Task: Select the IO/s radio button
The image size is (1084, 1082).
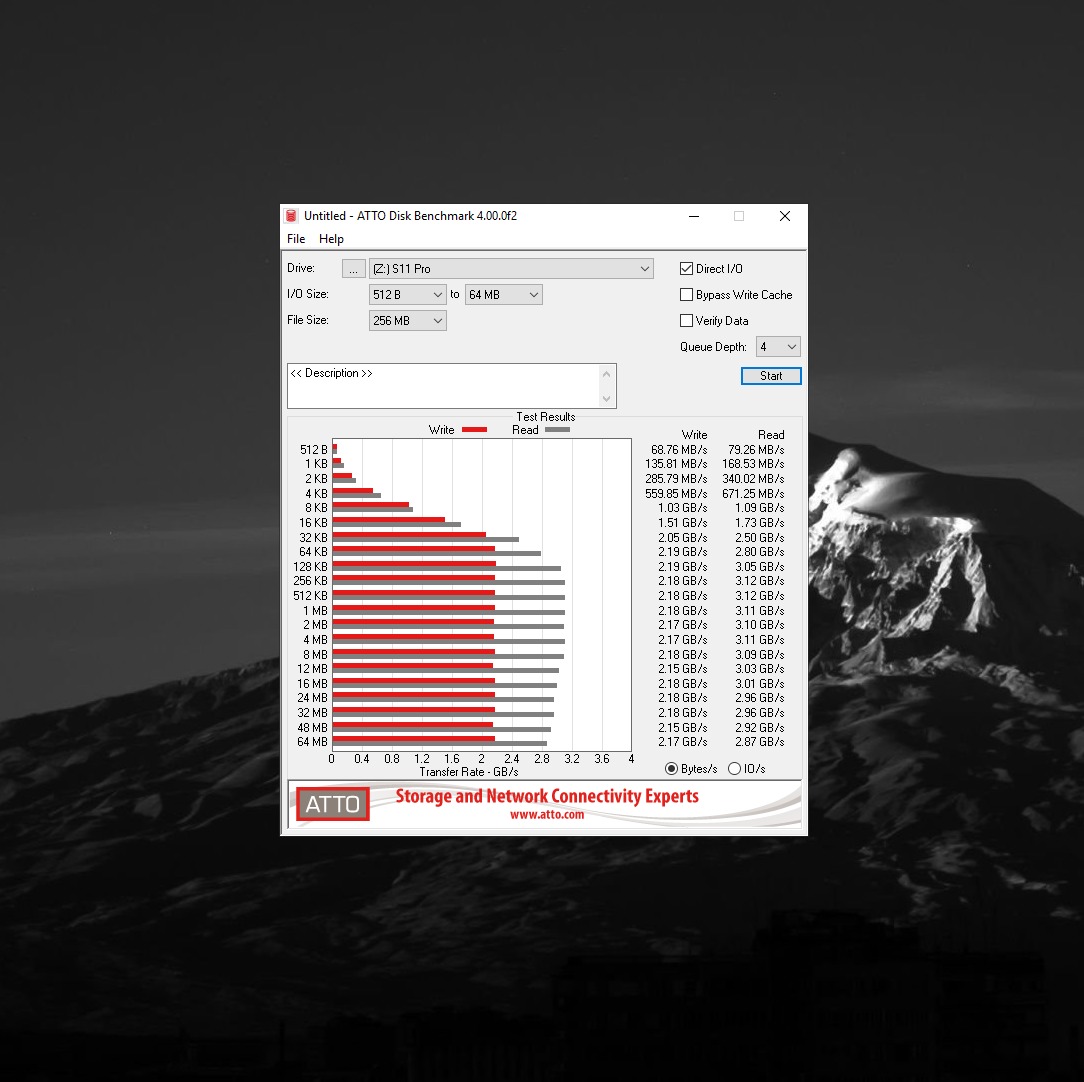Action: coord(734,769)
